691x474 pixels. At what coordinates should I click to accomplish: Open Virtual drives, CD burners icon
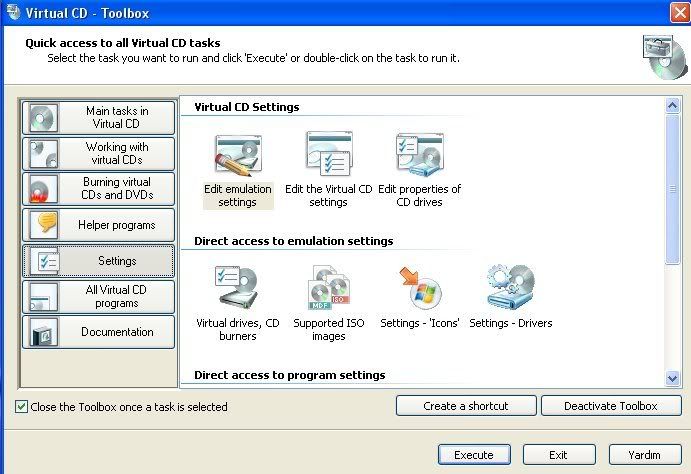point(237,287)
